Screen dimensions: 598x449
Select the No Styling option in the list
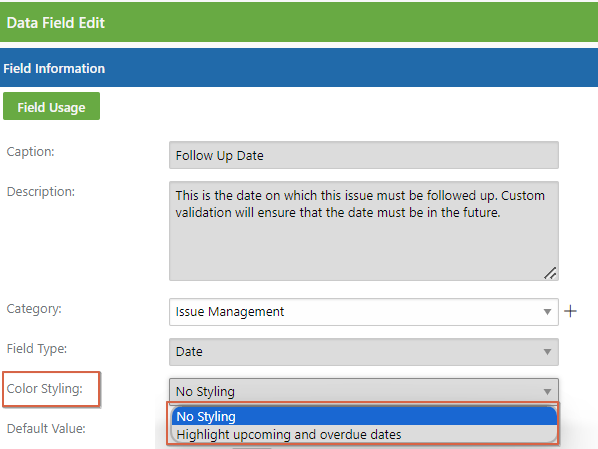(x=364, y=416)
